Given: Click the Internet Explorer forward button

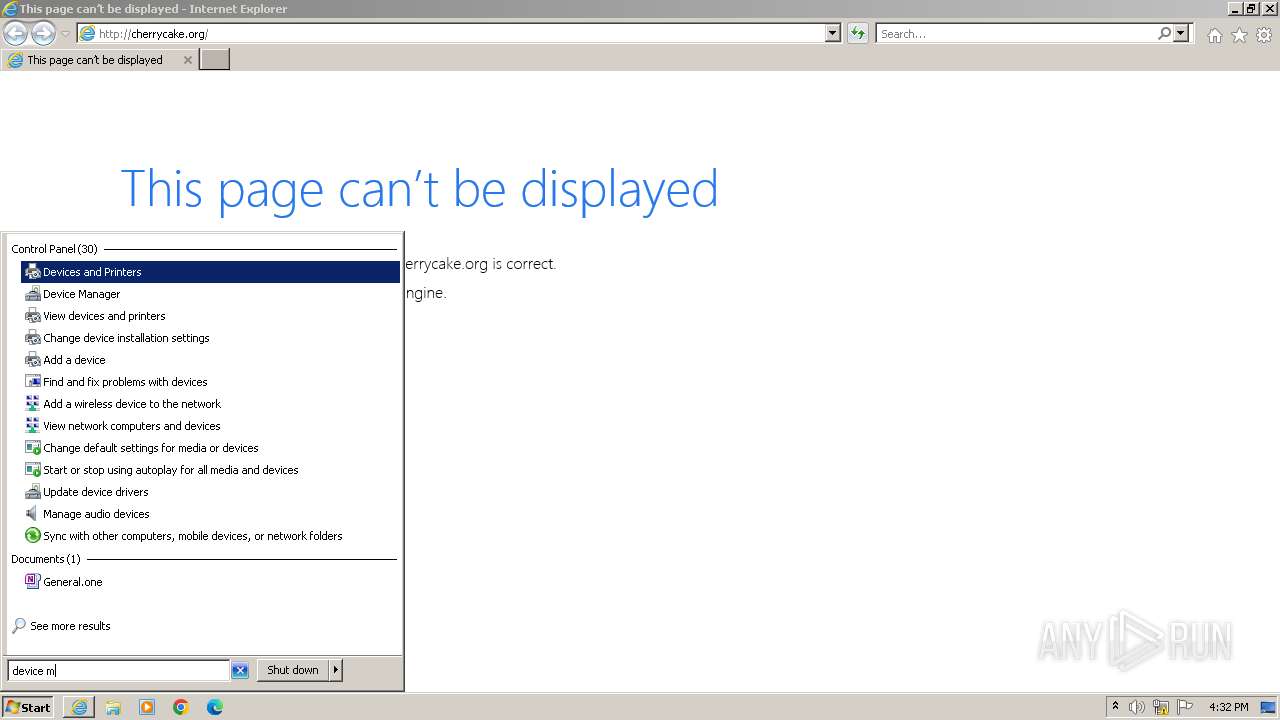Looking at the screenshot, I should point(43,33).
